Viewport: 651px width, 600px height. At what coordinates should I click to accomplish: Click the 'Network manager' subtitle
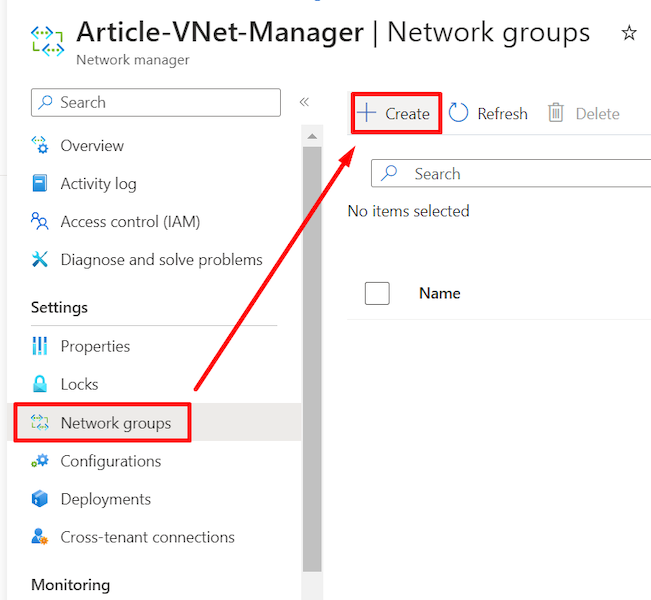point(133,60)
